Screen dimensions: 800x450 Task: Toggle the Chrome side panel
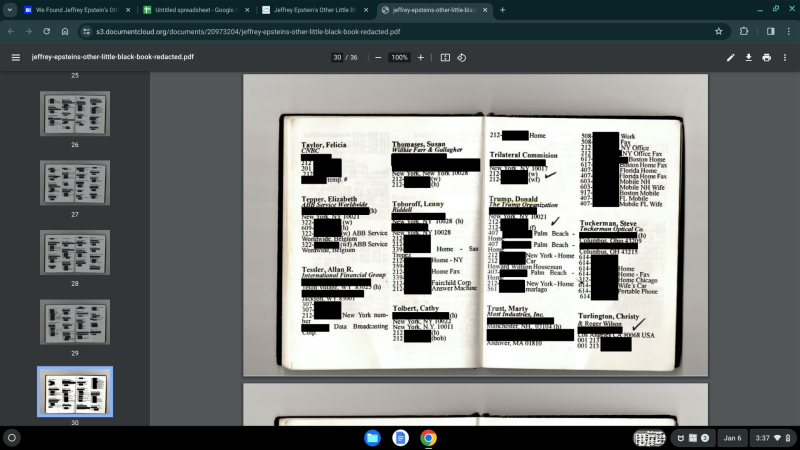[769, 31]
